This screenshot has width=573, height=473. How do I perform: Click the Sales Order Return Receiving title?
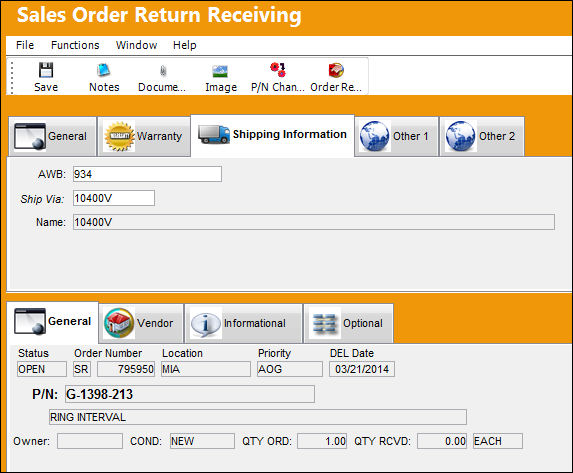[x=159, y=15]
